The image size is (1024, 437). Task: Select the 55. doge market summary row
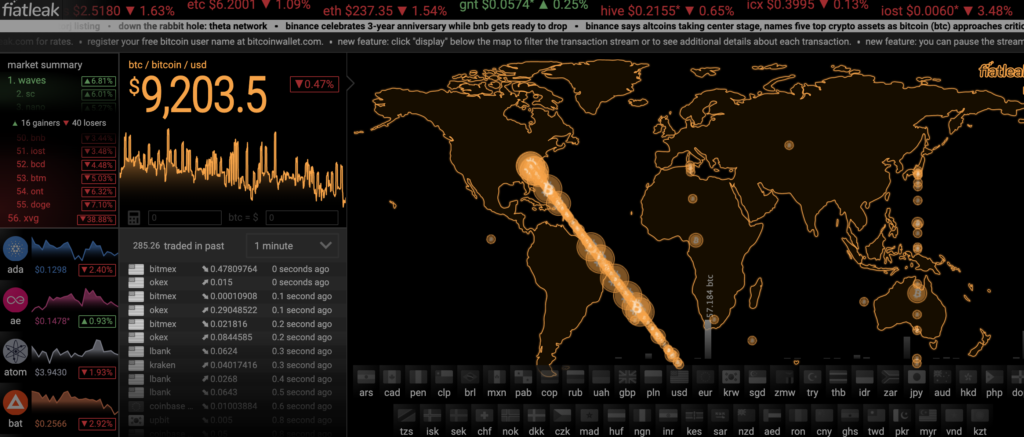pos(60,205)
